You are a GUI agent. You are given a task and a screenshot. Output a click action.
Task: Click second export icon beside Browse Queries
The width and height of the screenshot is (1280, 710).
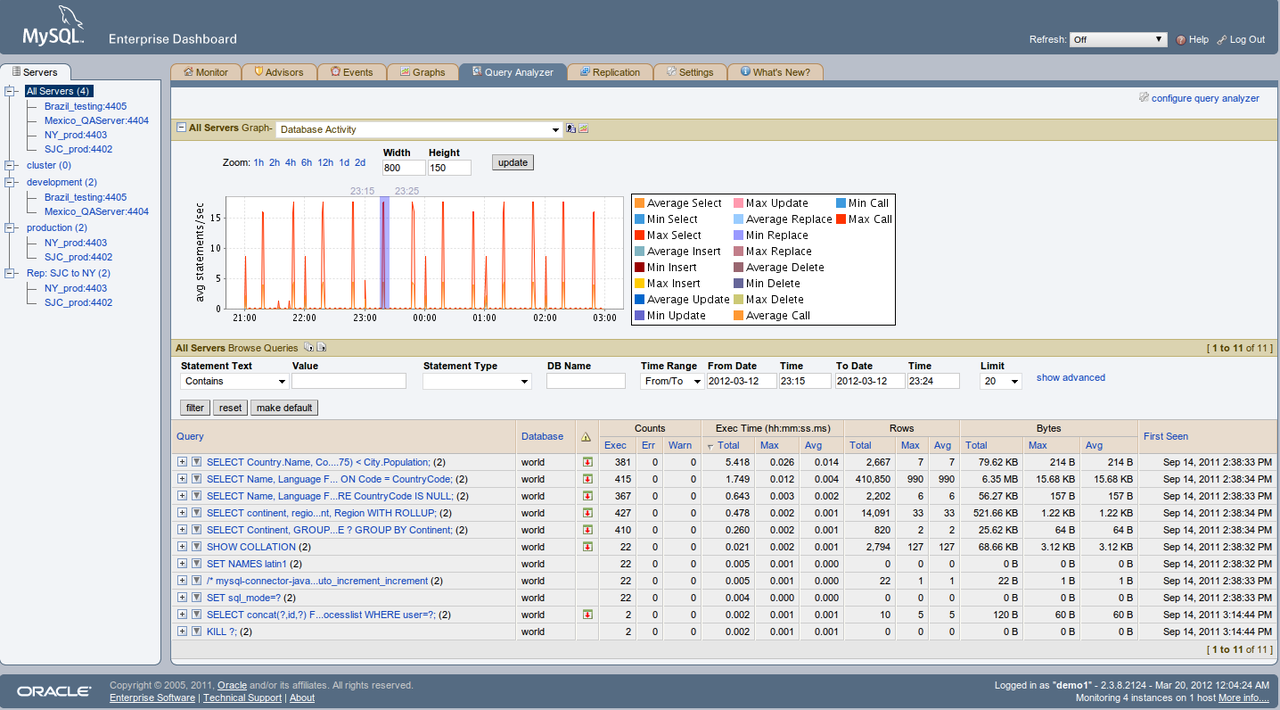pyautogui.click(x=321, y=348)
